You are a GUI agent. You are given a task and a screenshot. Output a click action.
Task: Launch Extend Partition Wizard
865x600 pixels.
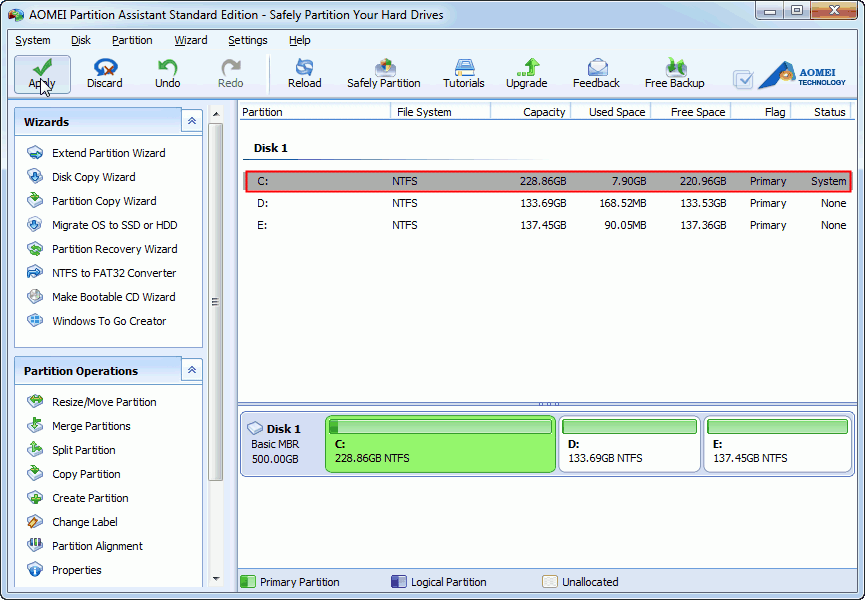point(97,153)
